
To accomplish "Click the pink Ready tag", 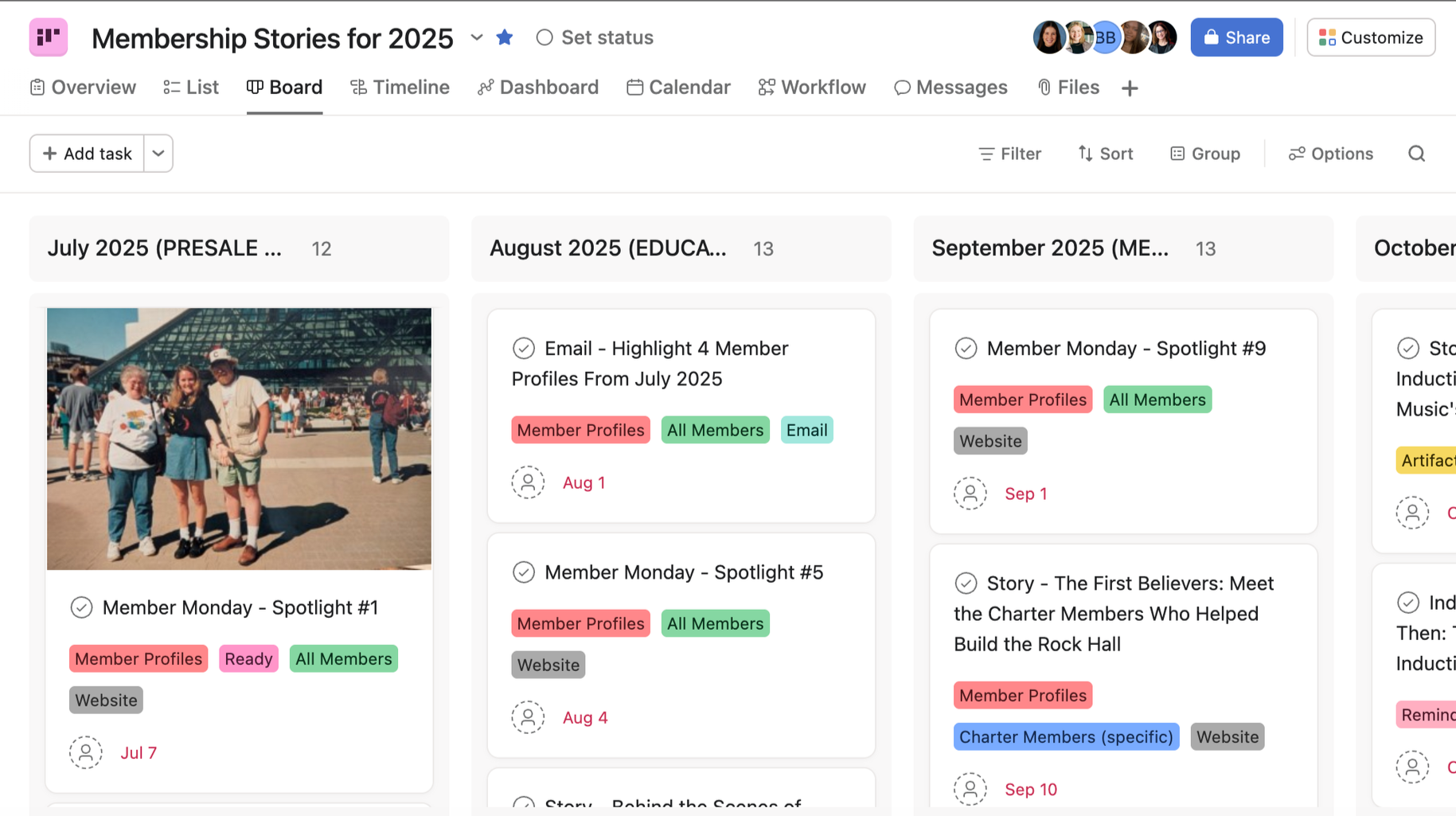I will (x=248, y=659).
